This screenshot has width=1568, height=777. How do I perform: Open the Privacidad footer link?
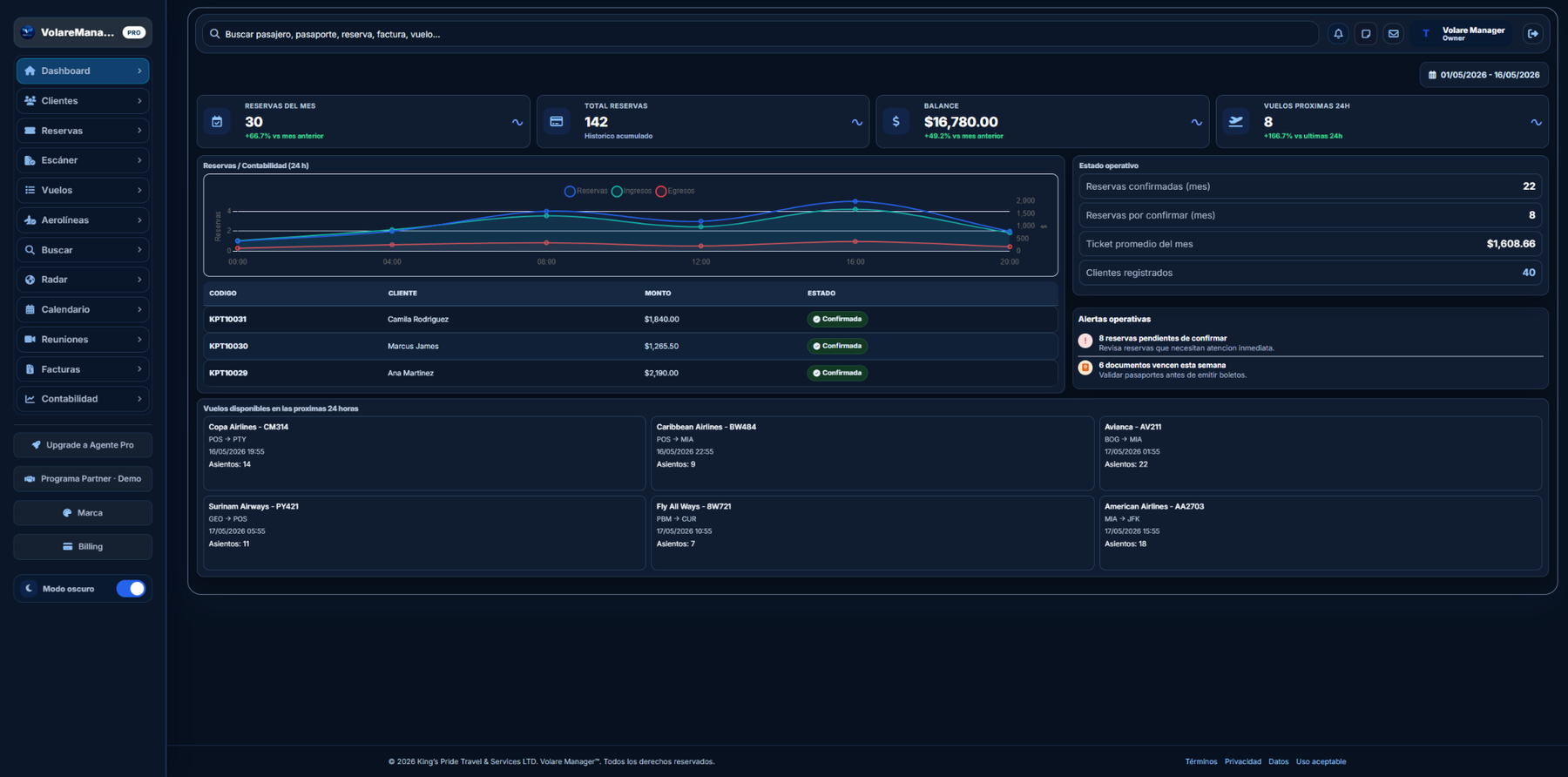[1243, 762]
